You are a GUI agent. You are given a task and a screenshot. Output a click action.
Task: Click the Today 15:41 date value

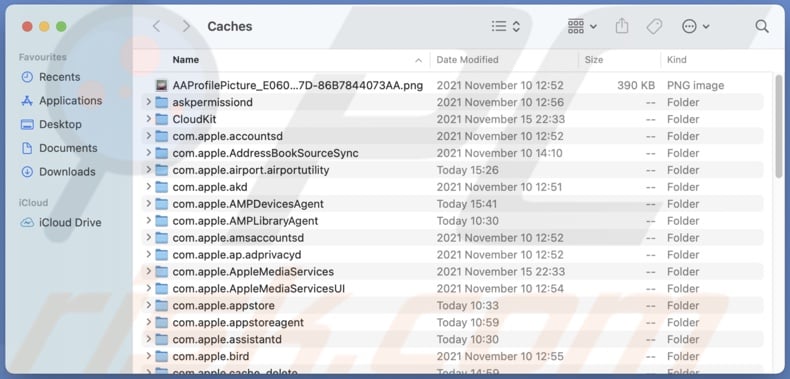[467, 204]
